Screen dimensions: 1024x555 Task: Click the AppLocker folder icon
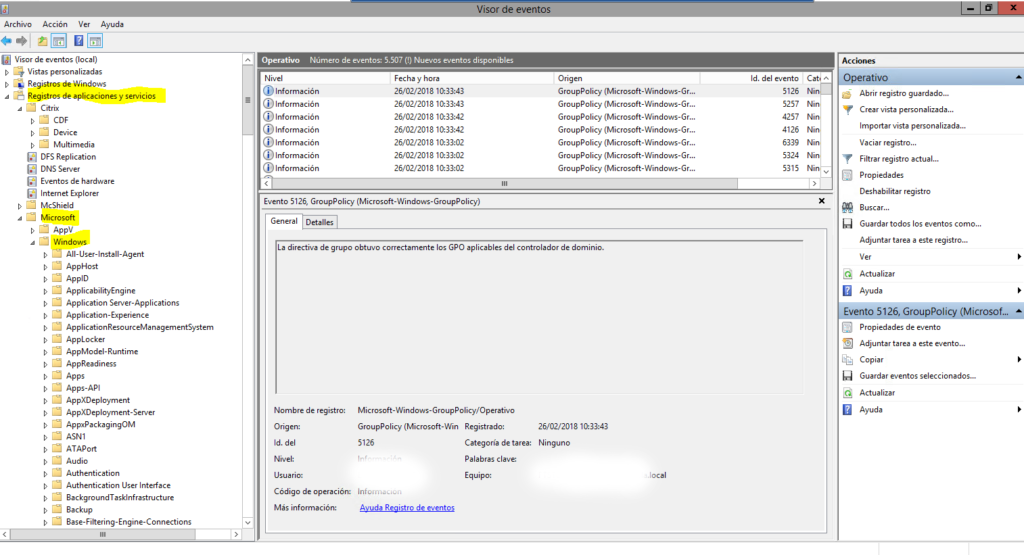[x=57, y=340]
